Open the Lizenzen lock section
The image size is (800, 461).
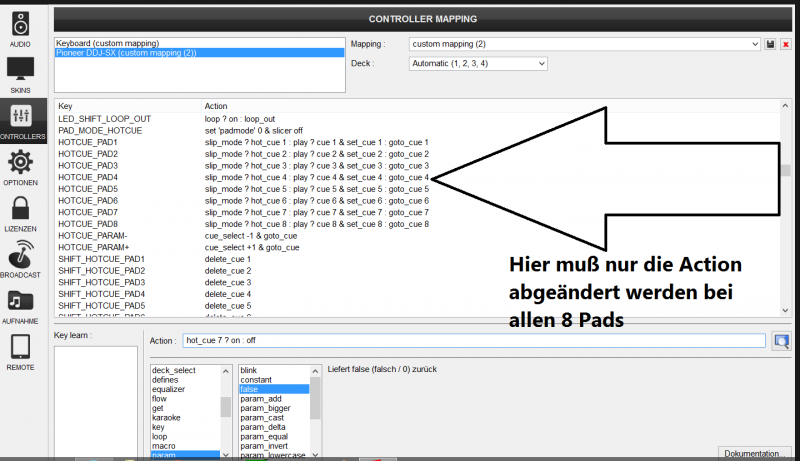pos(20,214)
